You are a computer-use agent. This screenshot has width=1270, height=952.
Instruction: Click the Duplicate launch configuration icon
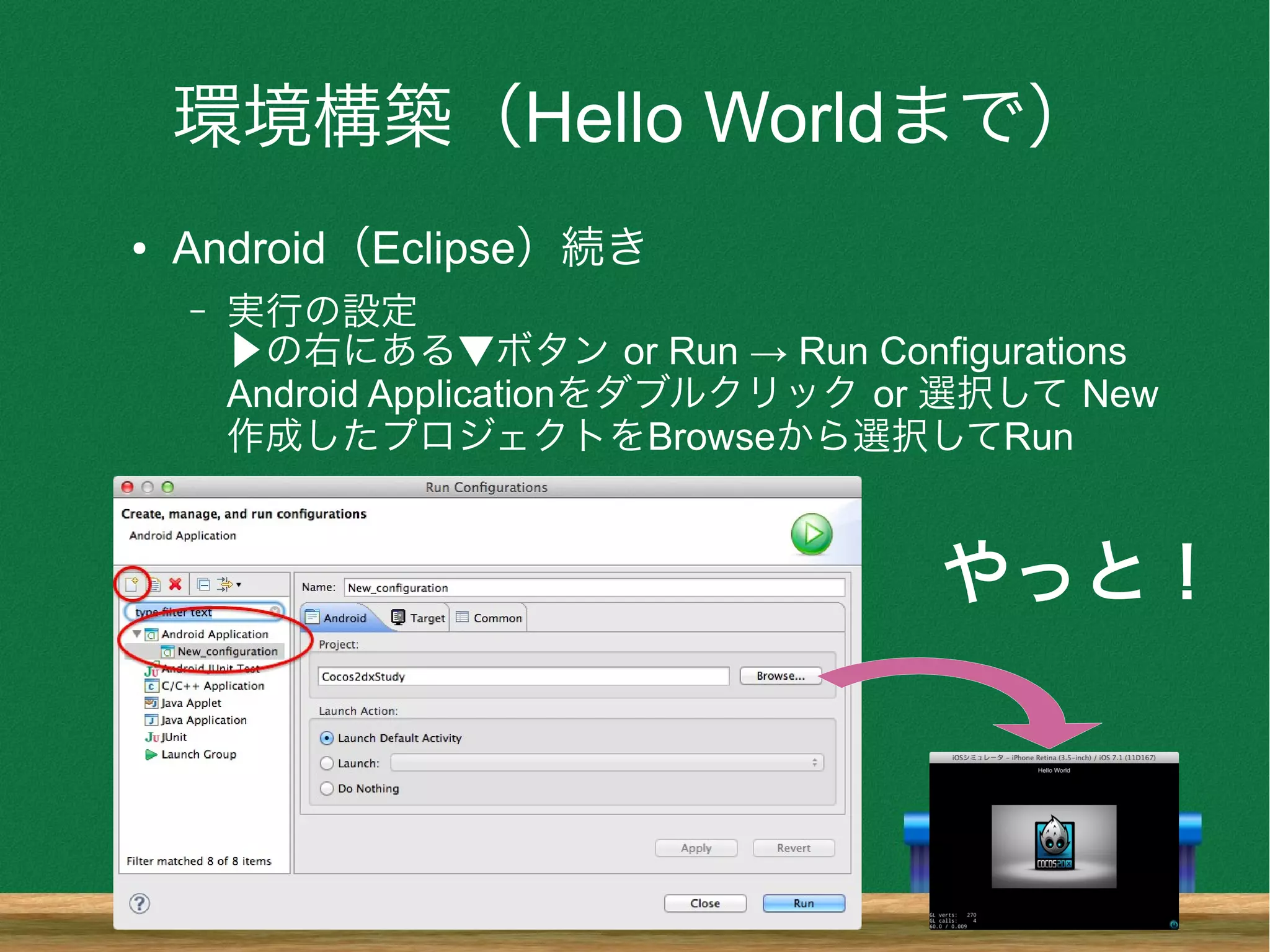pyautogui.click(x=154, y=584)
